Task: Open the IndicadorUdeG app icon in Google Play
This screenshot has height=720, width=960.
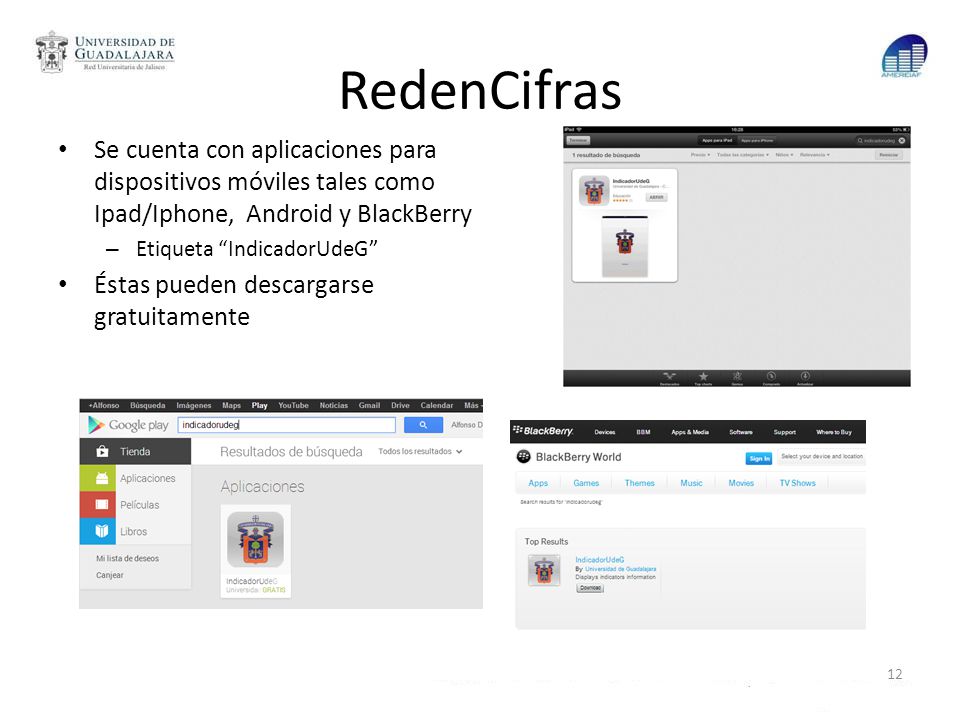Action: pyautogui.click(x=255, y=539)
